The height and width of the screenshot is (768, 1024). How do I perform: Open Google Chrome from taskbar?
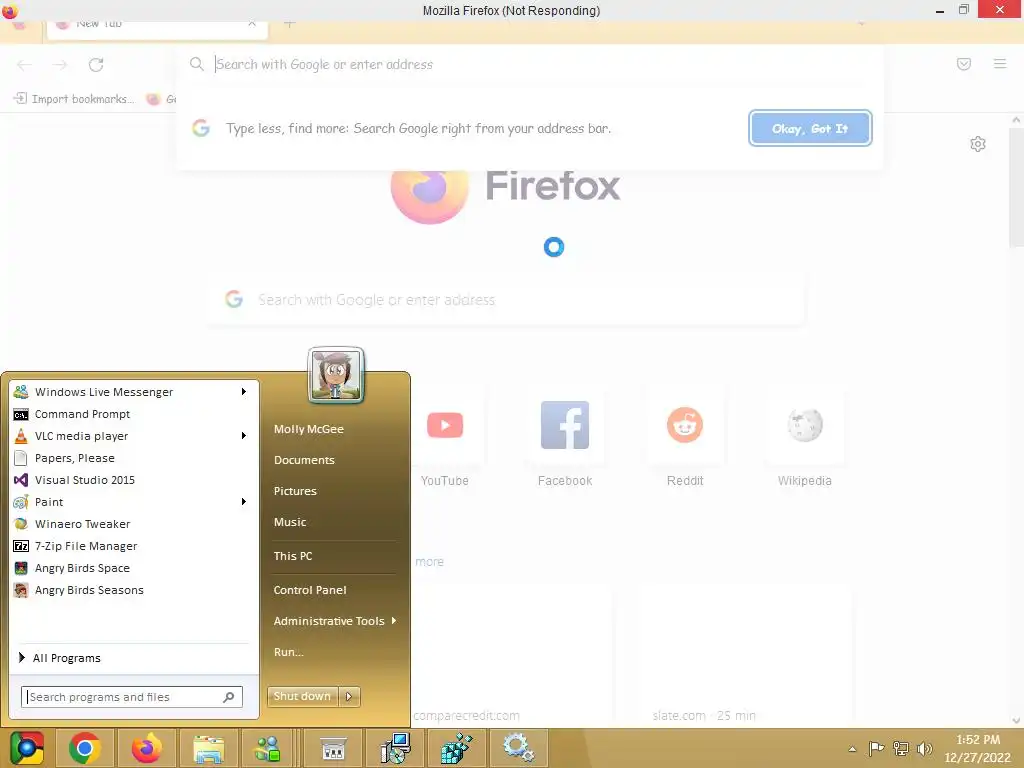point(84,748)
